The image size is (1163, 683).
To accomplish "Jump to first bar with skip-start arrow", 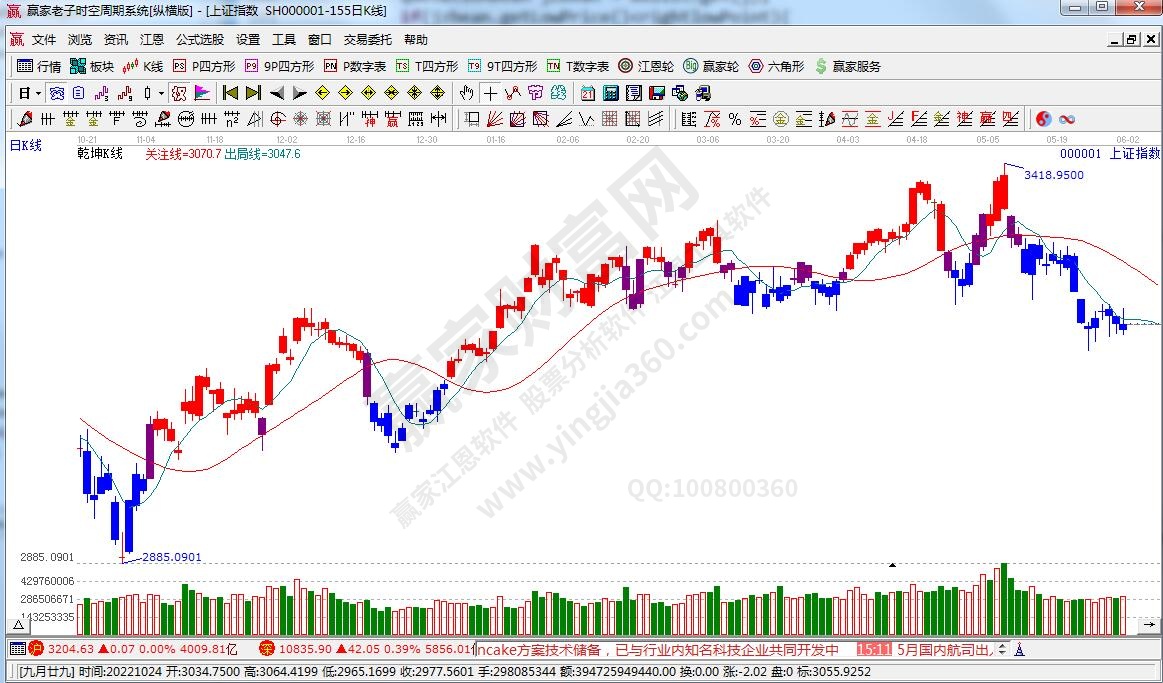I will 230,93.
